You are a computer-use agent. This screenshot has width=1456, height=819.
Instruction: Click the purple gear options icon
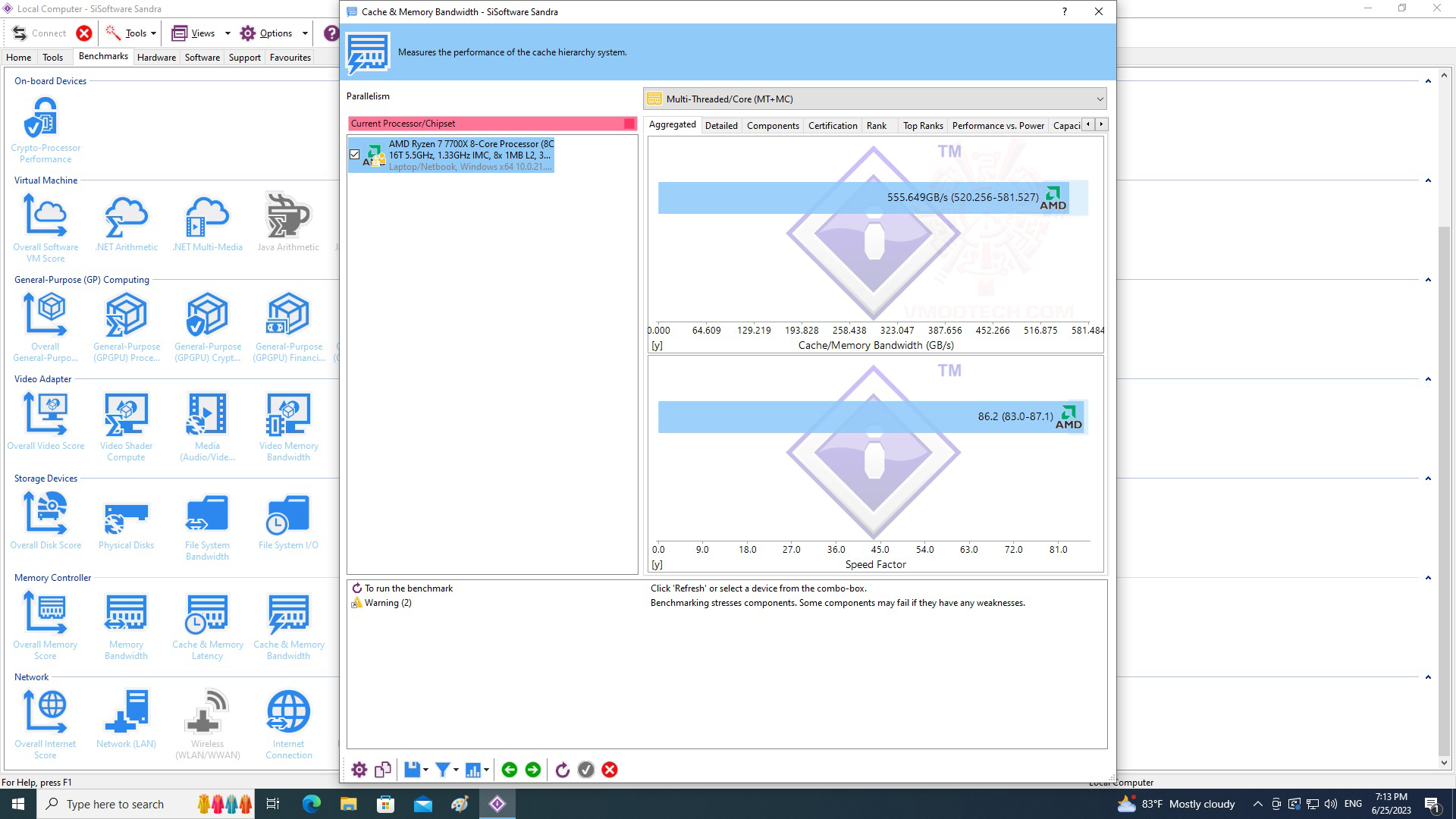[359, 770]
